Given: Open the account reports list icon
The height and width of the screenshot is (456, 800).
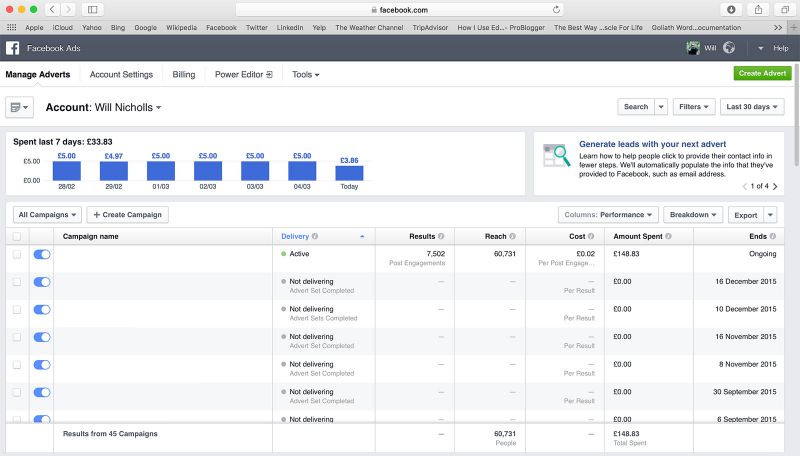Looking at the screenshot, I should pos(19,107).
